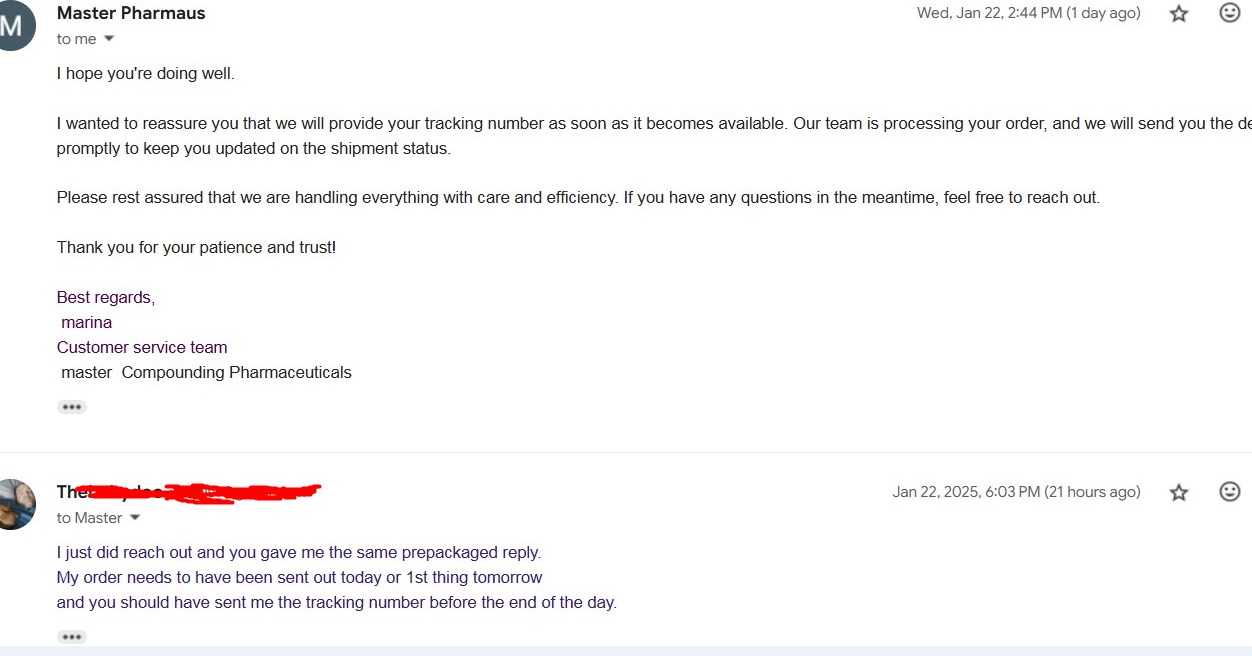This screenshot has width=1252, height=656.
Task: Open the Master Pharmaus sender avatar
Action: click(x=12, y=26)
